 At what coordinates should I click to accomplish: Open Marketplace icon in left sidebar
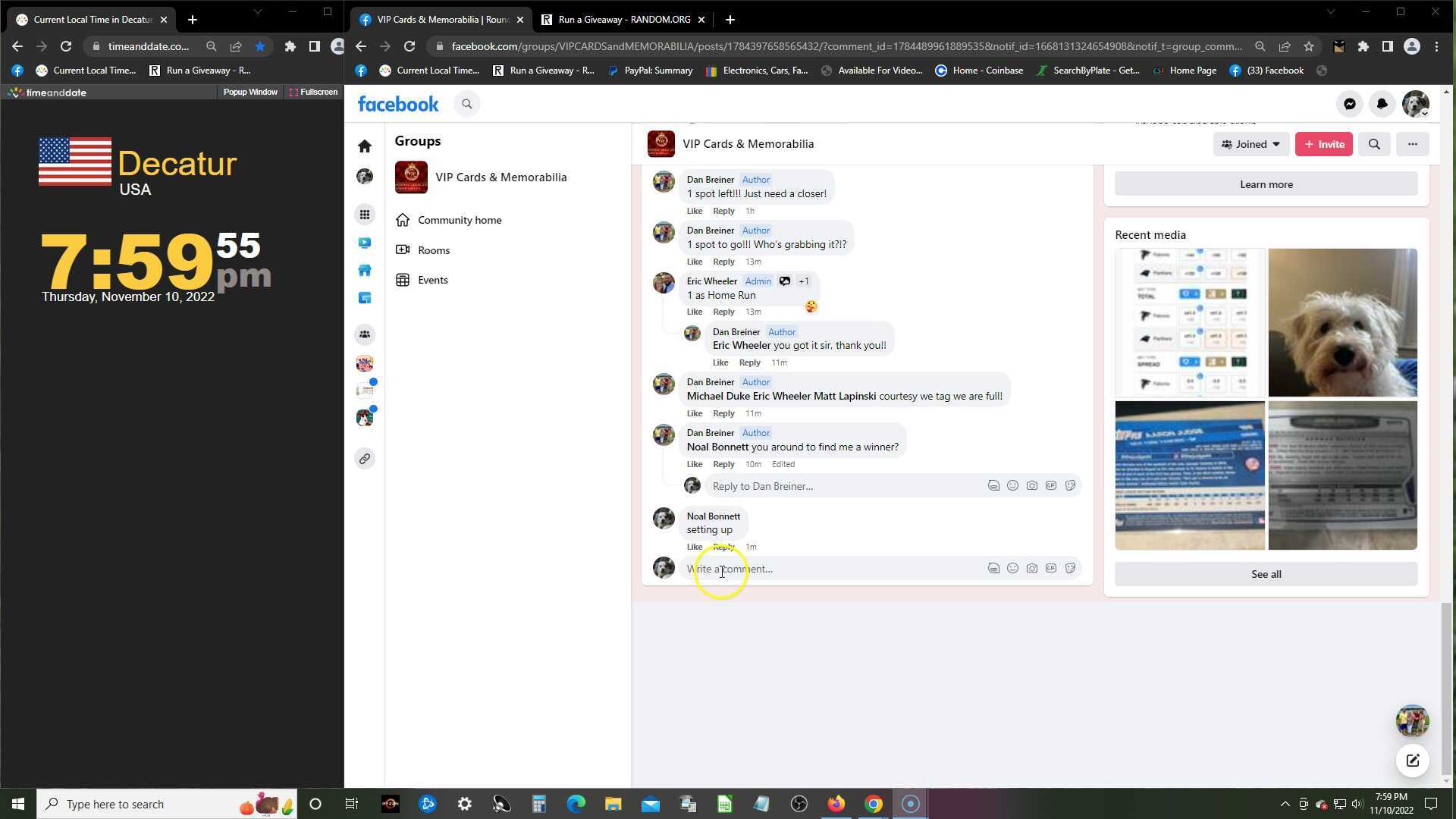pos(365,271)
